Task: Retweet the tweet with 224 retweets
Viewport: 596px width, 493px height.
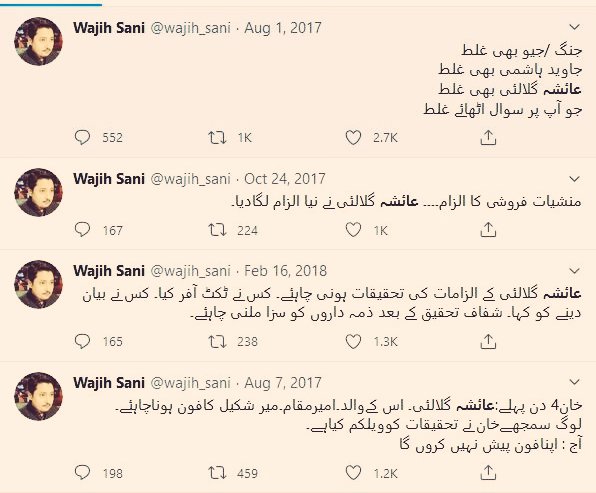Action: click(x=217, y=230)
